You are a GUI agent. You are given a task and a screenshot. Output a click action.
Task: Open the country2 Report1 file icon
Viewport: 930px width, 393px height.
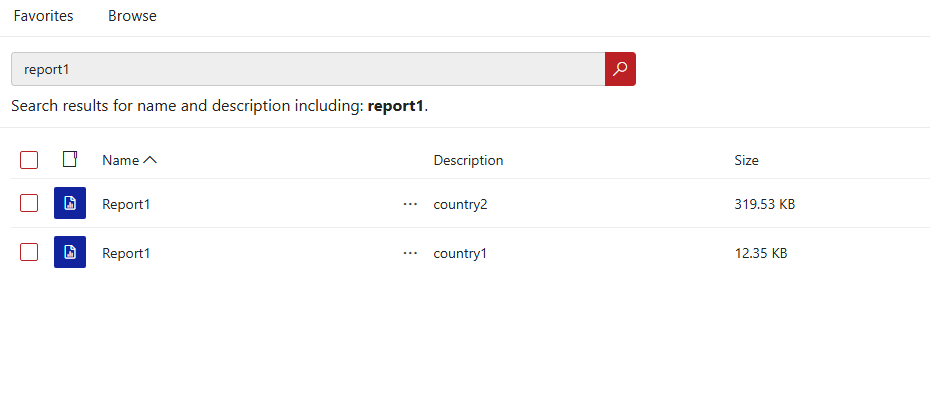(70, 203)
